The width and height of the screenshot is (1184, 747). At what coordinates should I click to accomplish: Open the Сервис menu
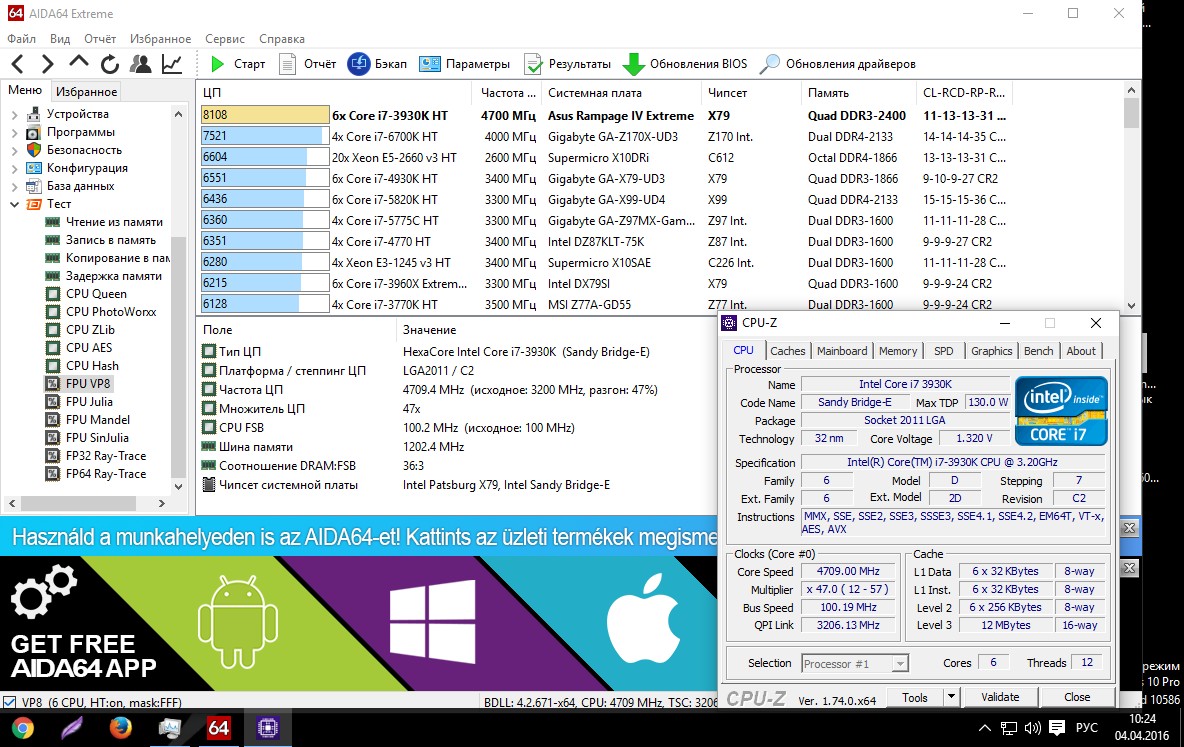point(224,39)
